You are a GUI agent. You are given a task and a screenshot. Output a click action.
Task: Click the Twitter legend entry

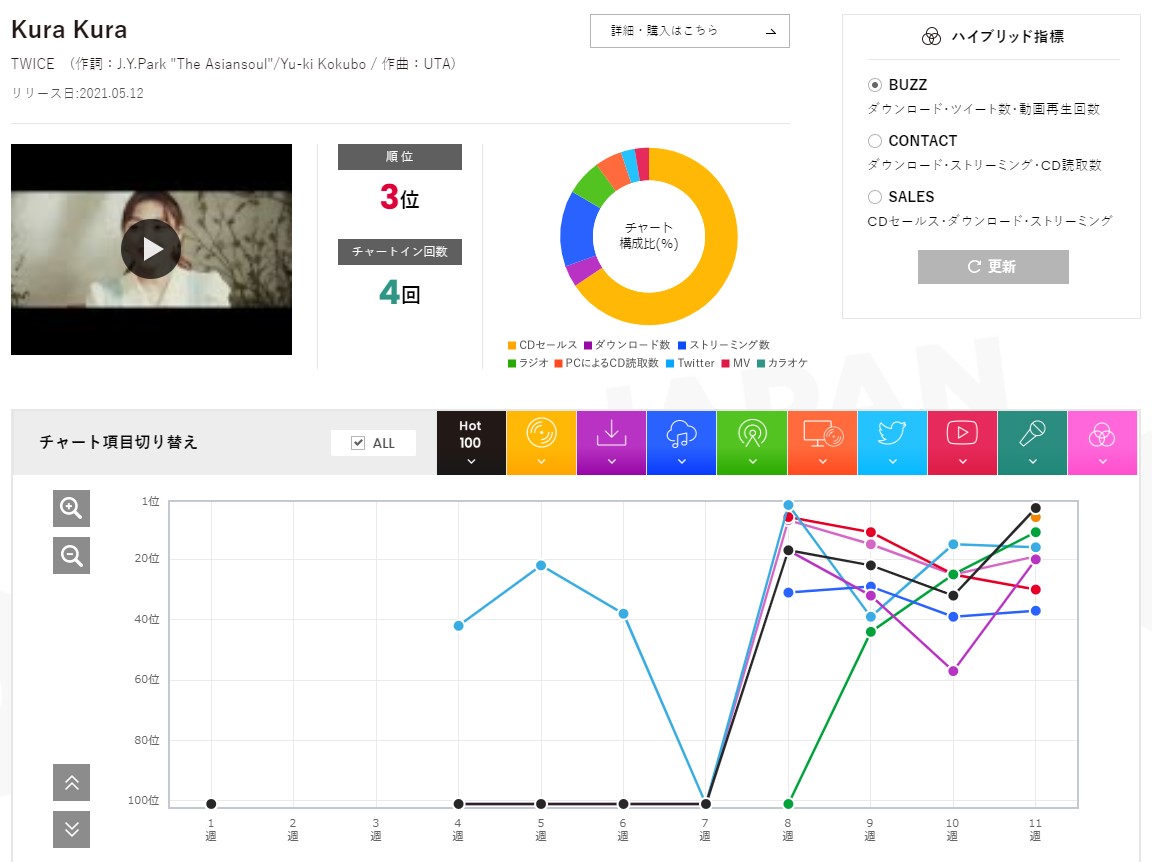[x=690, y=363]
